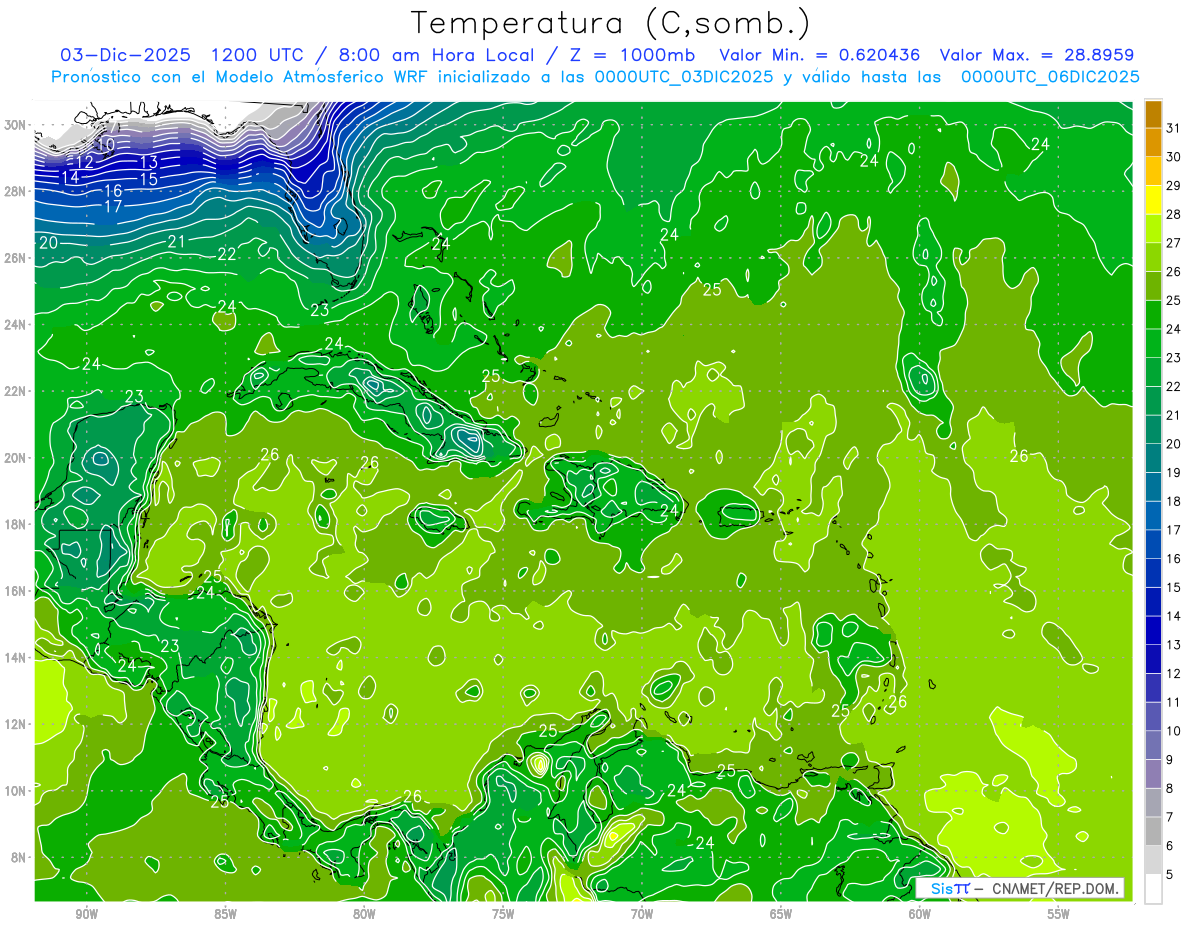This screenshot has height=927, width=1200.
Task: Click the longitude axis label "75W"
Action: (503, 914)
